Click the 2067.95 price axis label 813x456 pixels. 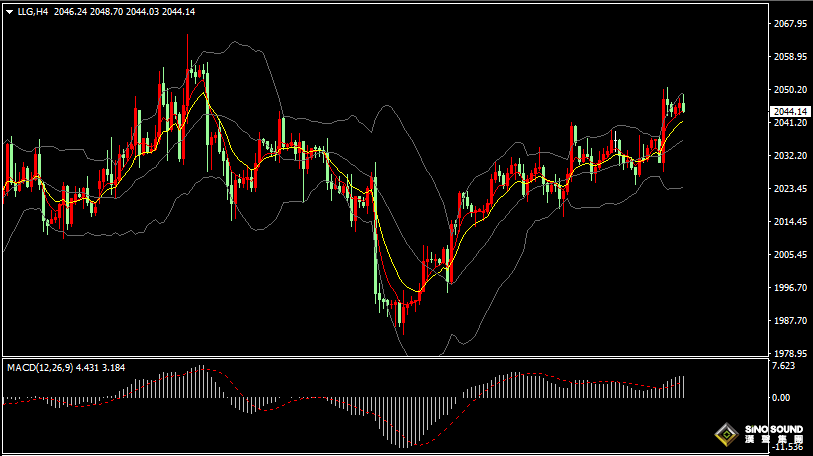coord(790,23)
